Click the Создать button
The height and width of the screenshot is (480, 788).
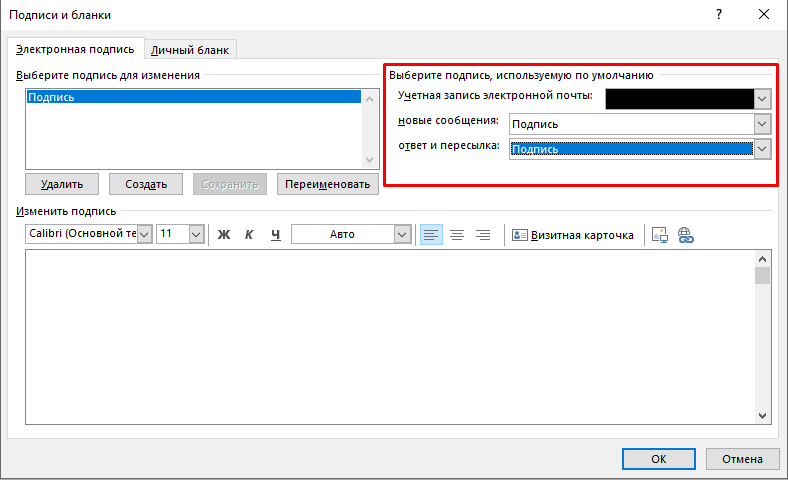coord(146,184)
